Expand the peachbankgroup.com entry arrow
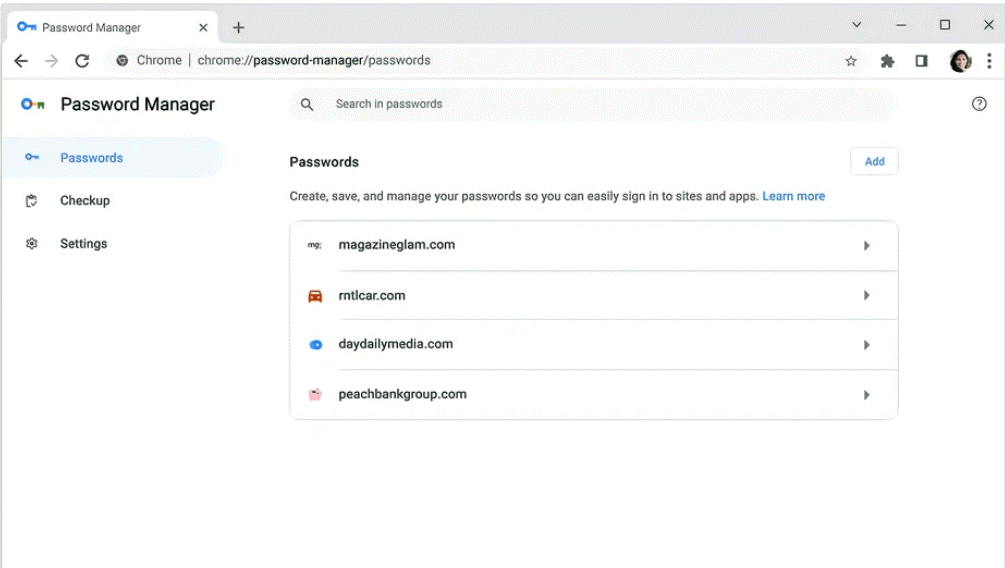 pos(866,395)
